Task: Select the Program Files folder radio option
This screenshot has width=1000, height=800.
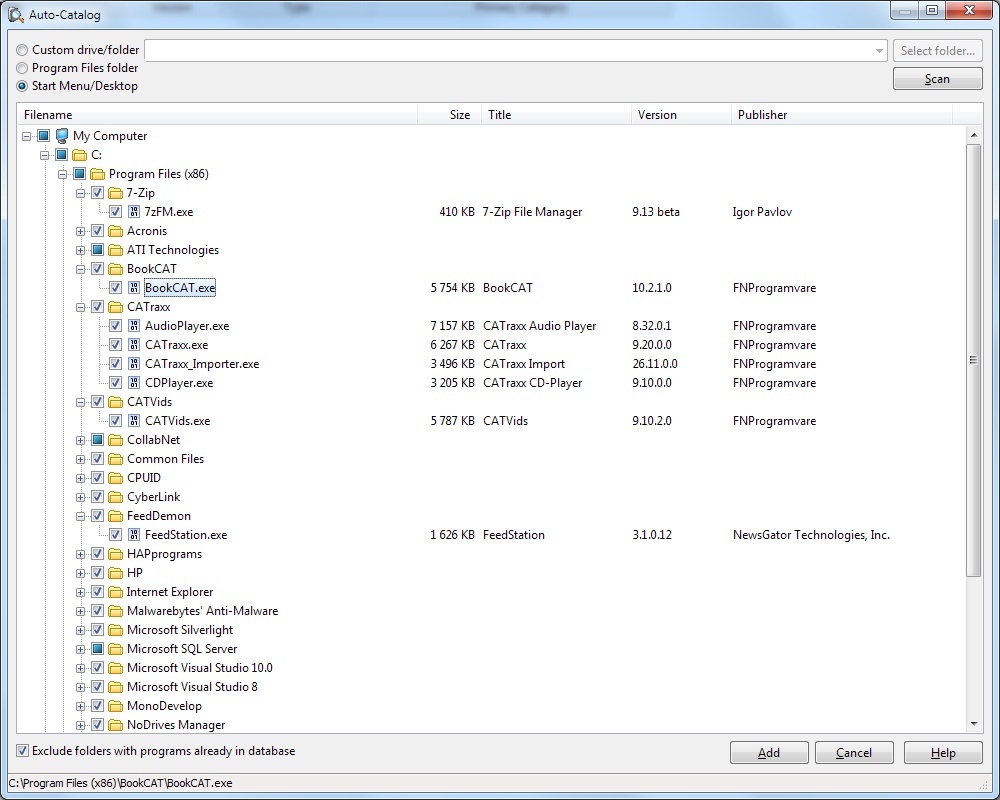Action: coord(22,68)
